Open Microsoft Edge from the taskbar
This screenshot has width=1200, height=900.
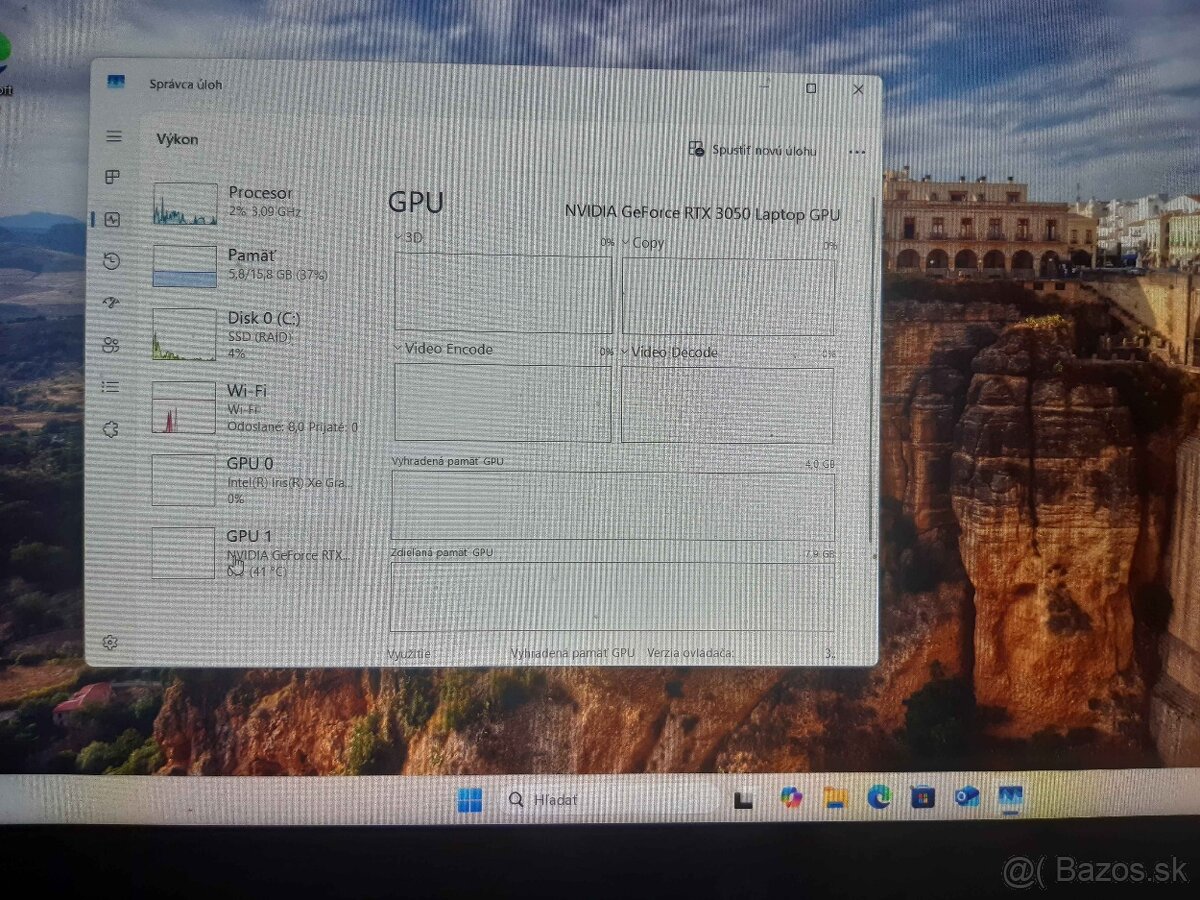pos(880,799)
